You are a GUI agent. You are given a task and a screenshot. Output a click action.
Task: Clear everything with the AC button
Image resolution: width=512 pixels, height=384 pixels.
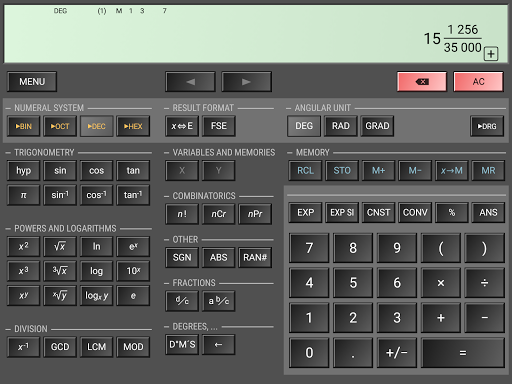click(x=478, y=81)
